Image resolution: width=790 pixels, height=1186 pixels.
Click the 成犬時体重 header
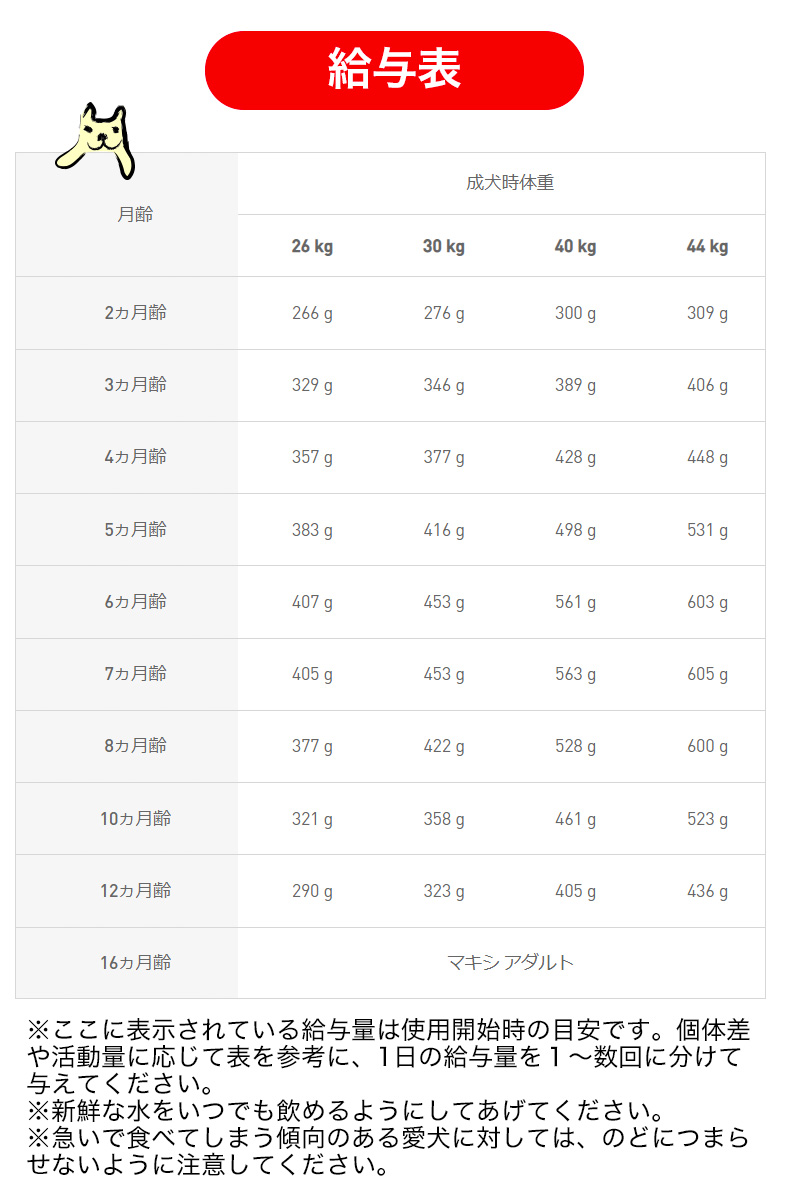point(510,183)
